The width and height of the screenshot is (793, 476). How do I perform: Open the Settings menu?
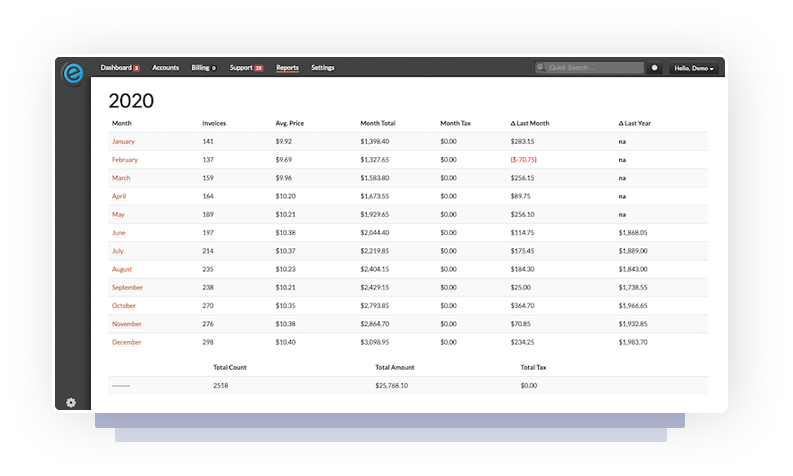323,67
